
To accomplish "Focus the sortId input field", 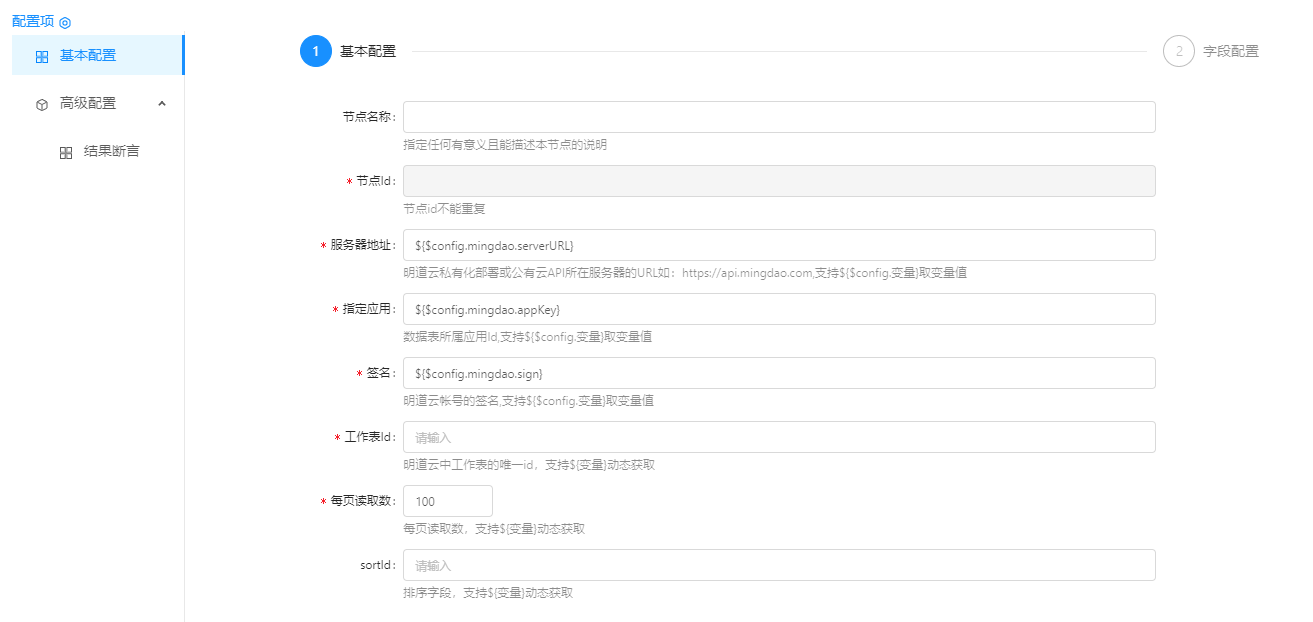I will 778,565.
